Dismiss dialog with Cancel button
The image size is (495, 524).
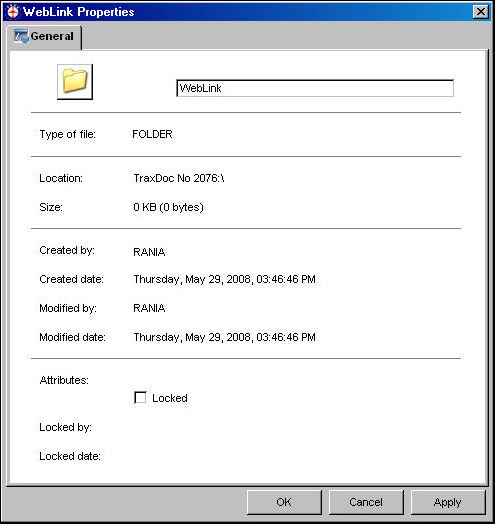(x=366, y=502)
